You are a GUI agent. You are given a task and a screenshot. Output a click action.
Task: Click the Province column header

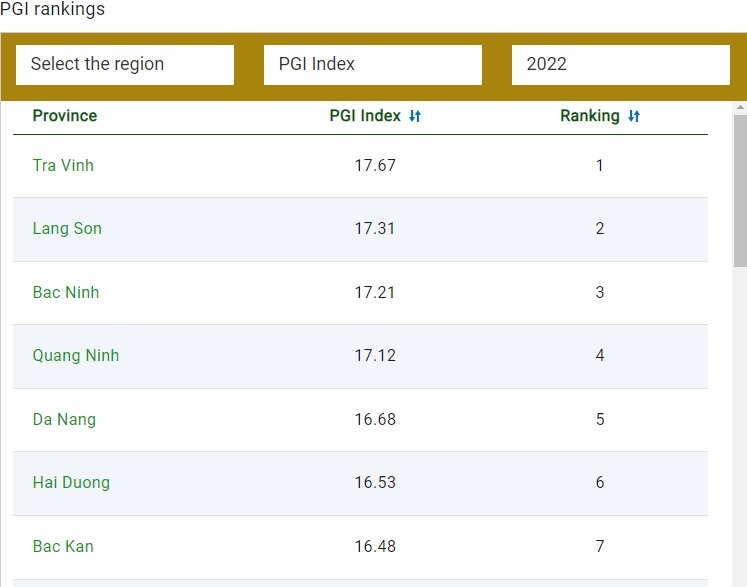pyautogui.click(x=65, y=116)
